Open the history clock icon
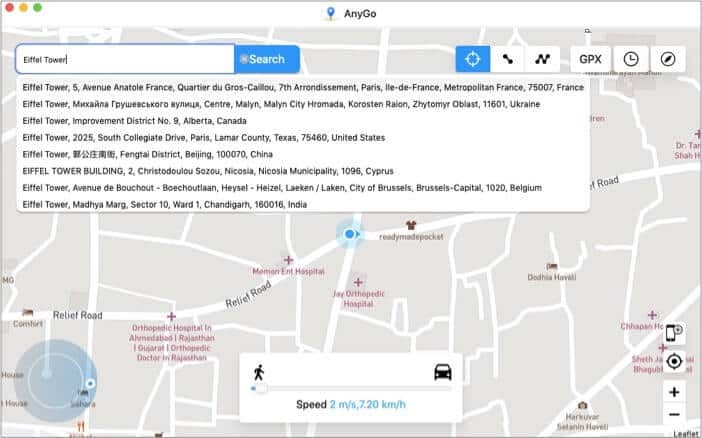Viewport: 702px width, 438px height. point(630,59)
